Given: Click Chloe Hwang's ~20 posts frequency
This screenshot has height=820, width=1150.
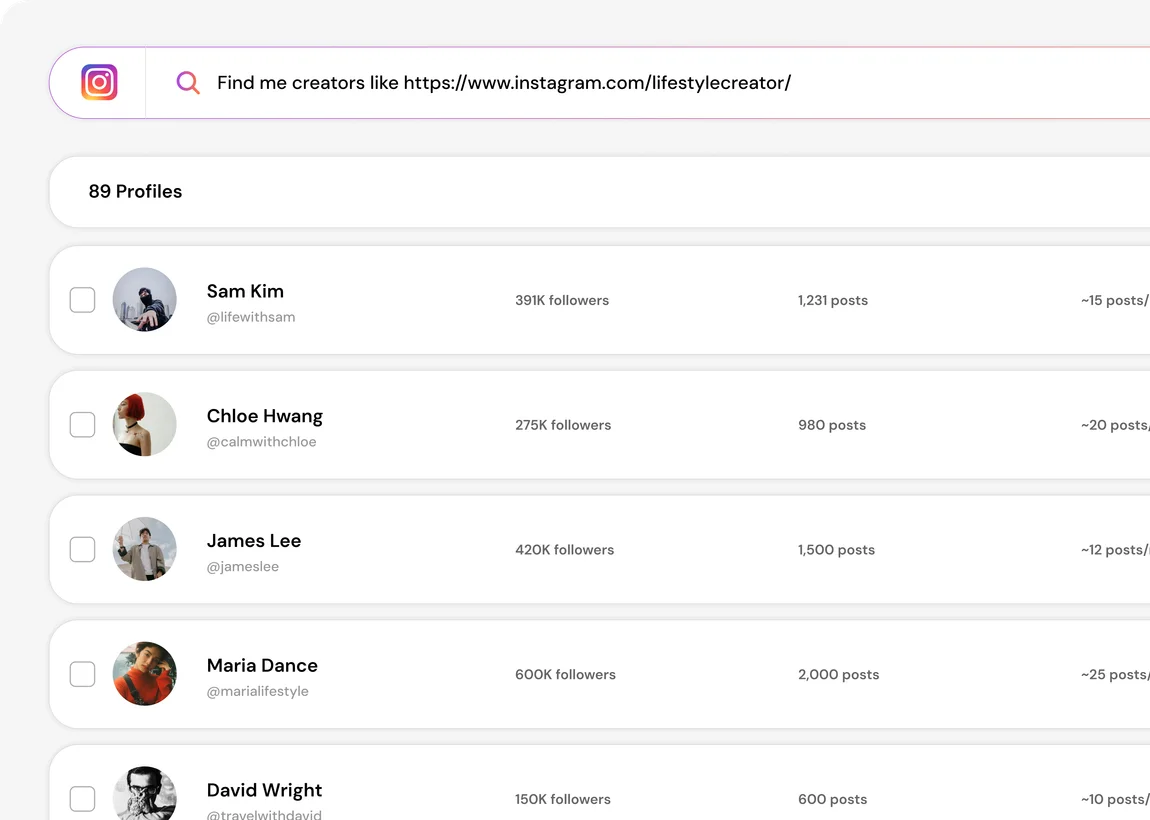Looking at the screenshot, I should [x=1115, y=425].
